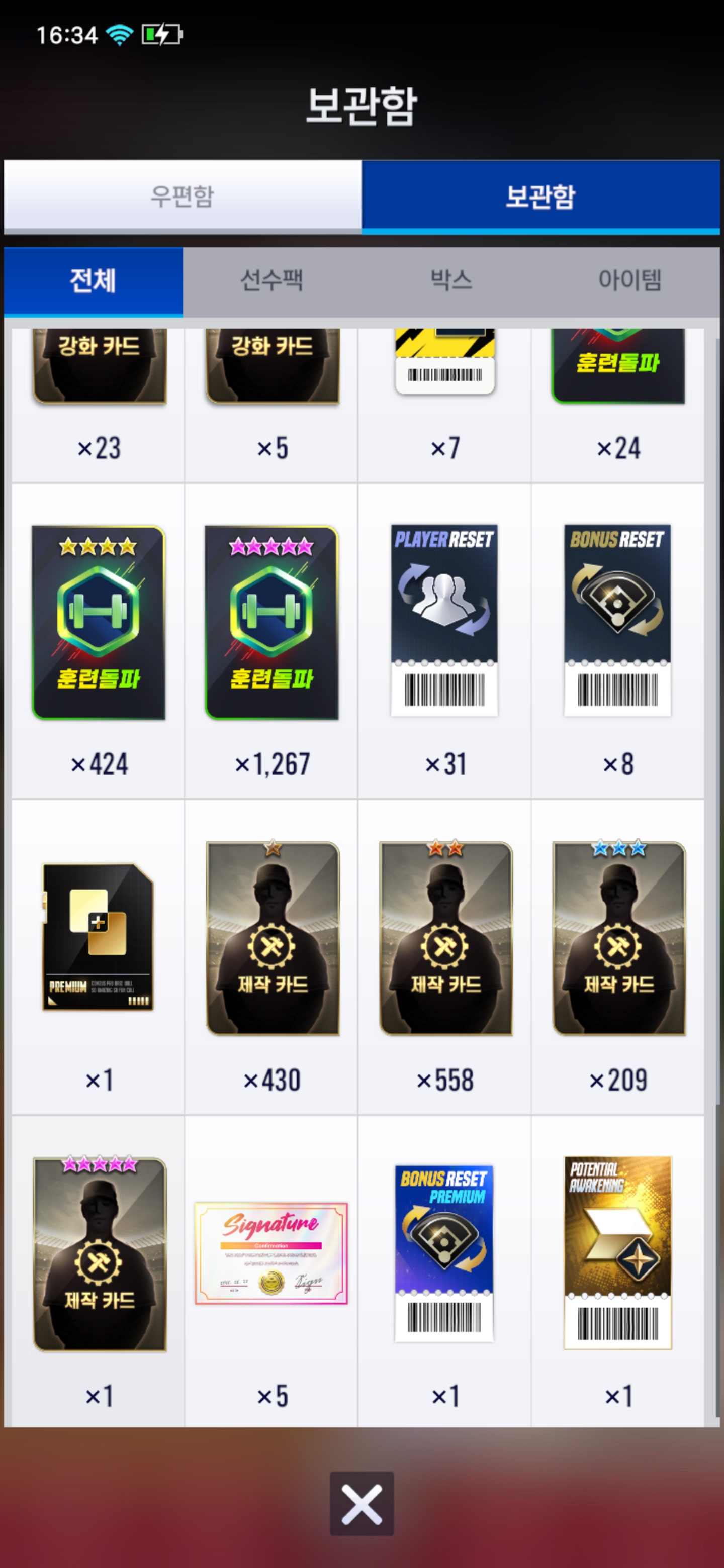The height and width of the screenshot is (1568, 724).
Task: Filter by the 선수팩 category
Action: point(271,280)
